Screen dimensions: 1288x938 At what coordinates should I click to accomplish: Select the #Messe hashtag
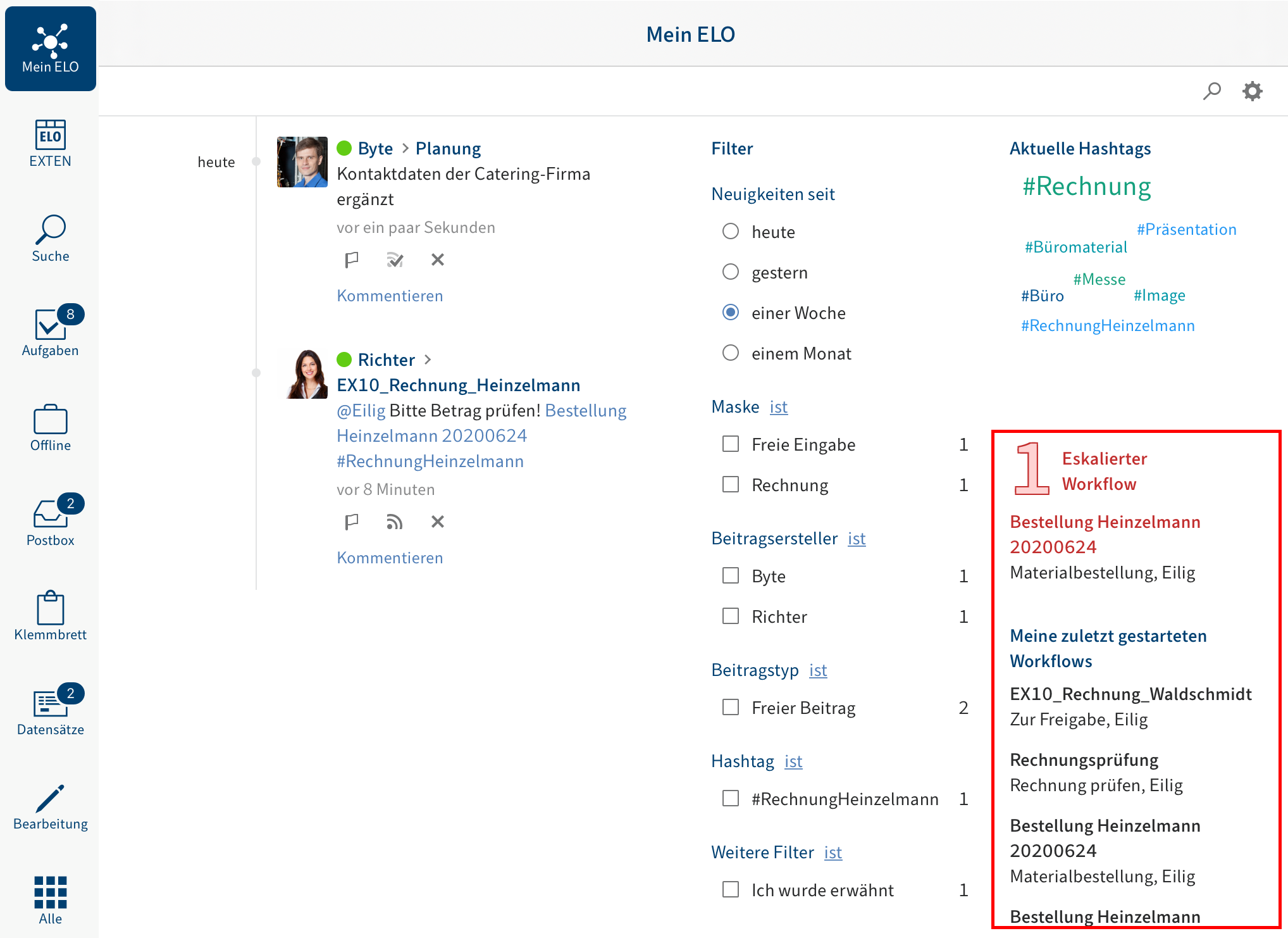pyautogui.click(x=1099, y=280)
